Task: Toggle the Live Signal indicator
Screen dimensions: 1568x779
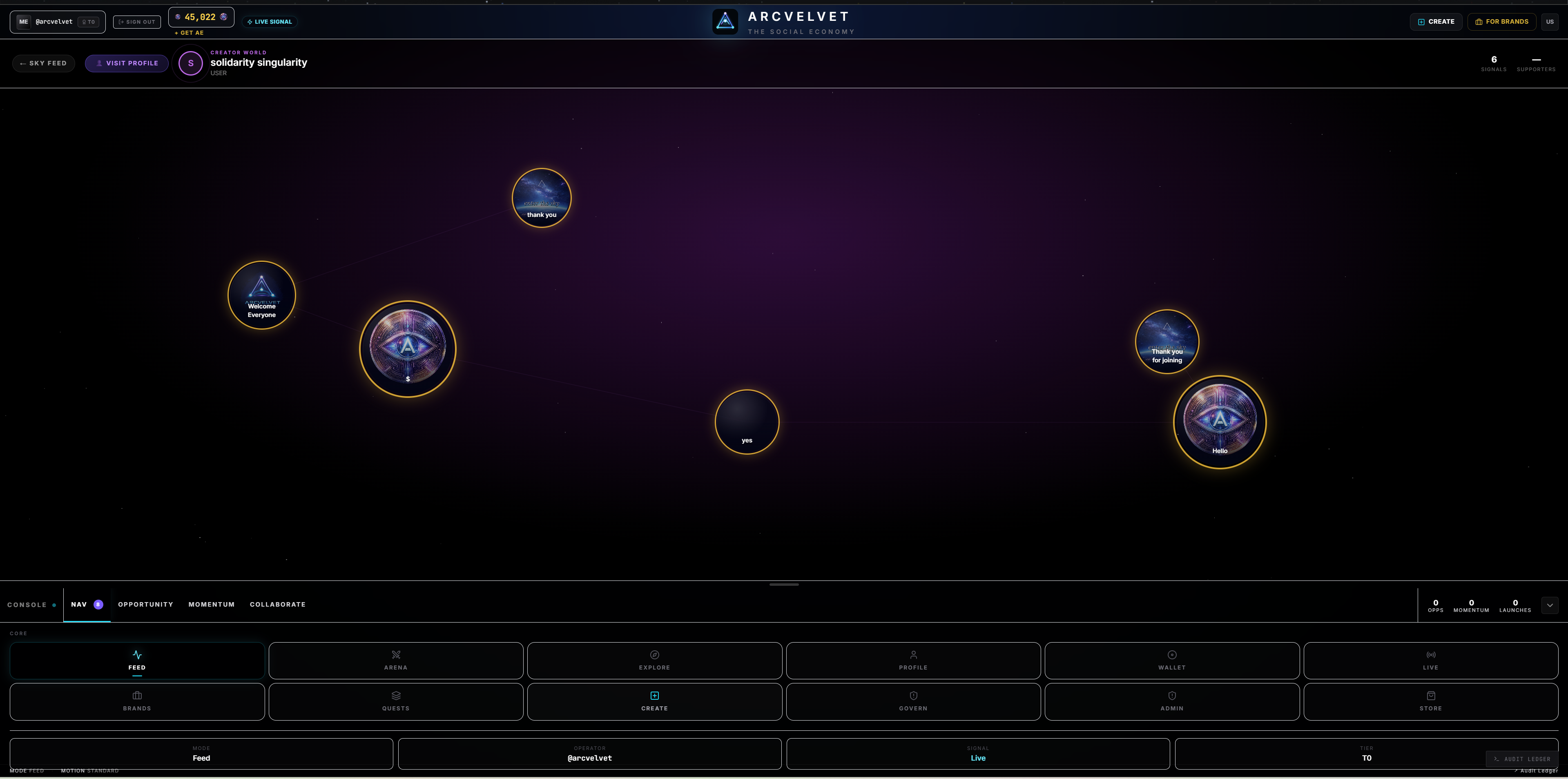Action: (270, 22)
